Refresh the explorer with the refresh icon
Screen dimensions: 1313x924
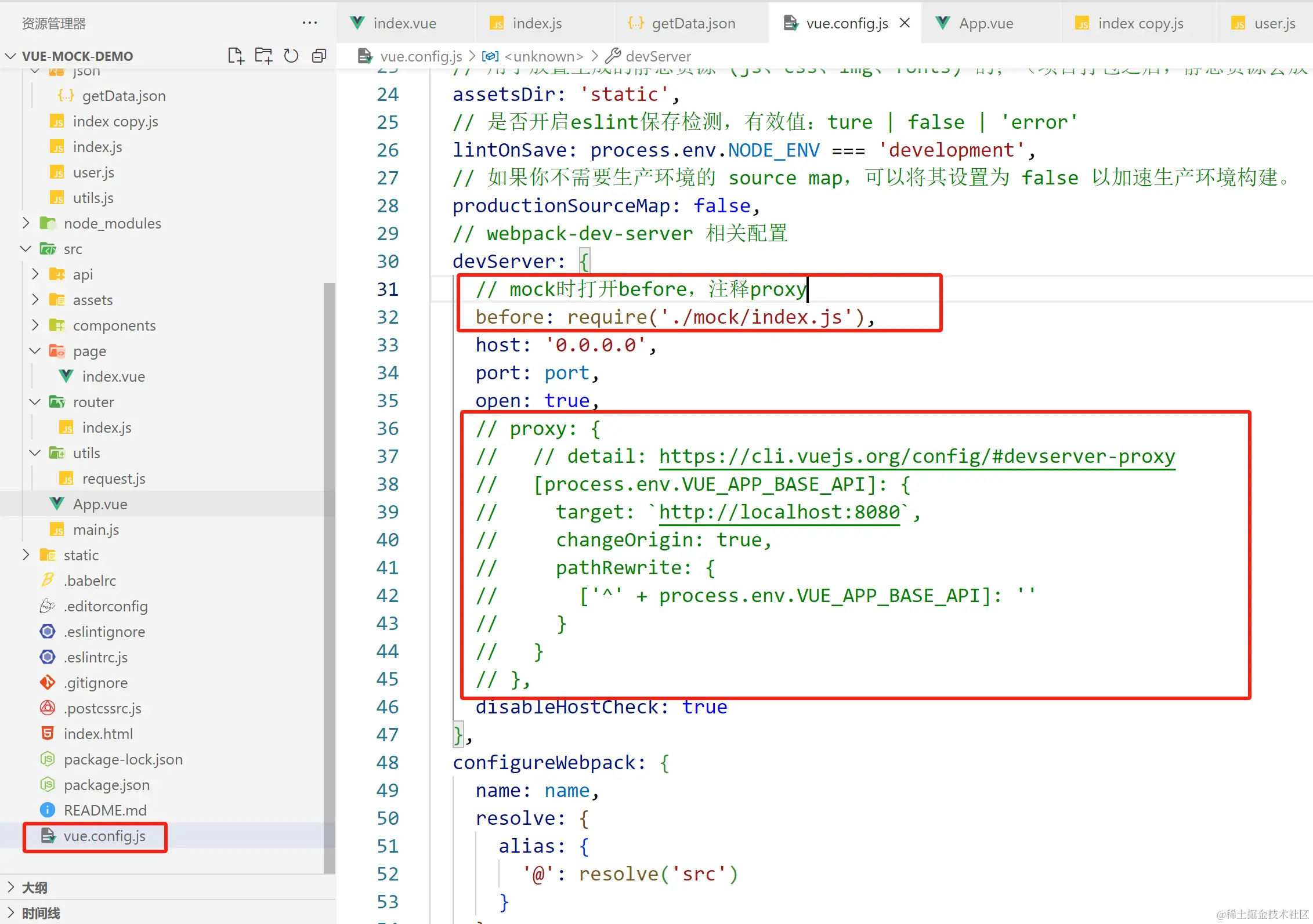point(291,56)
